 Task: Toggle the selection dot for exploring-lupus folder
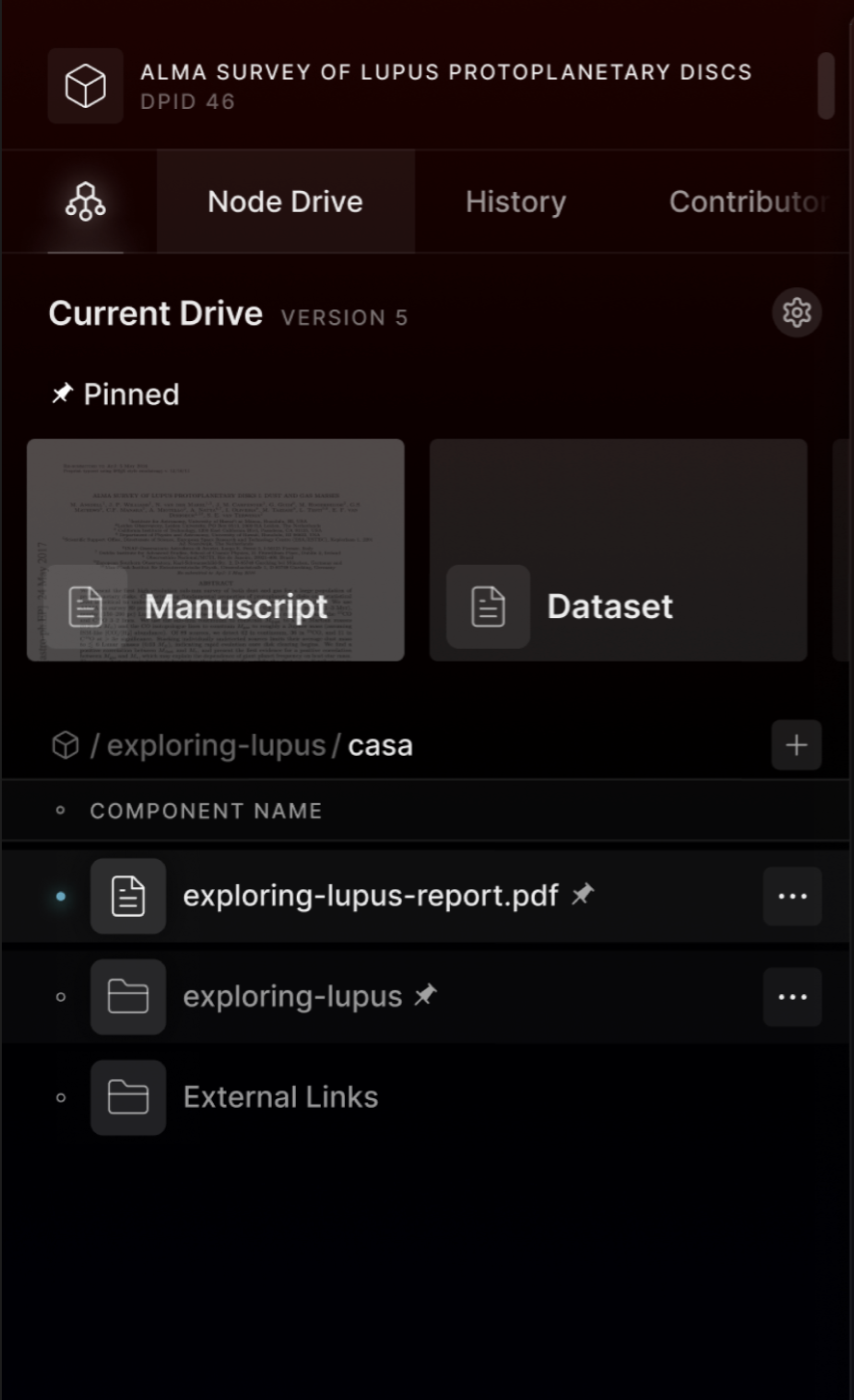pyautogui.click(x=61, y=997)
